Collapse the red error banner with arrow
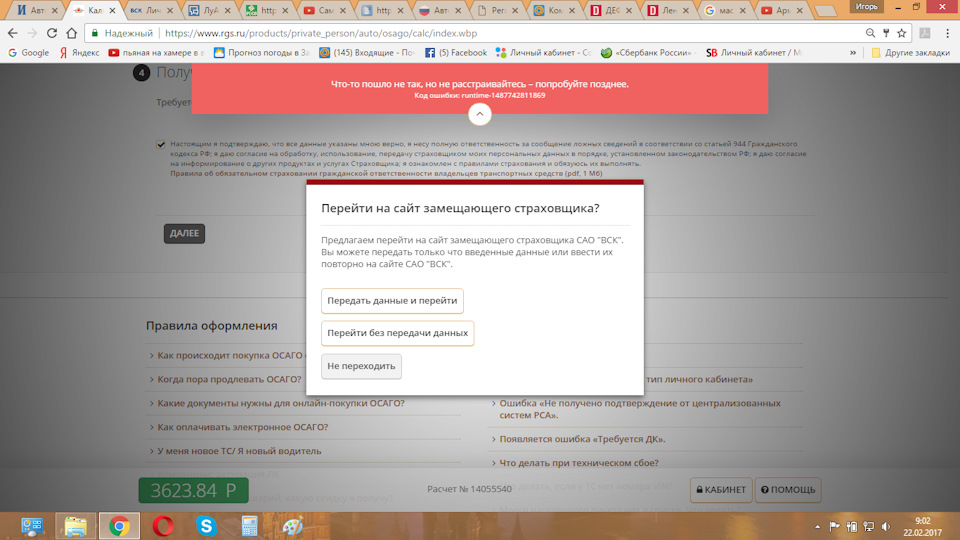The image size is (960, 540). coord(479,114)
